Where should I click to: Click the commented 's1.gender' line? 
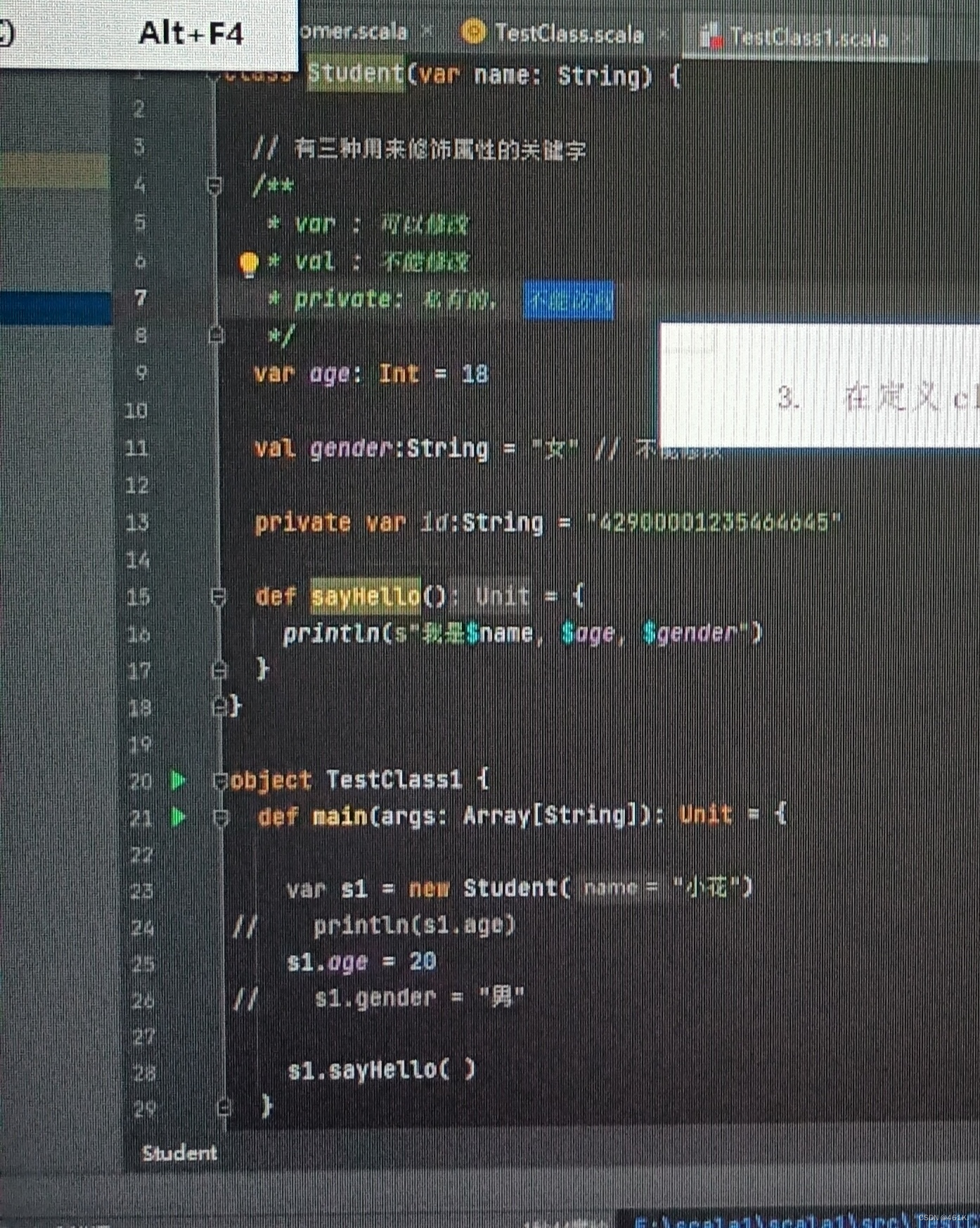[x=378, y=997]
